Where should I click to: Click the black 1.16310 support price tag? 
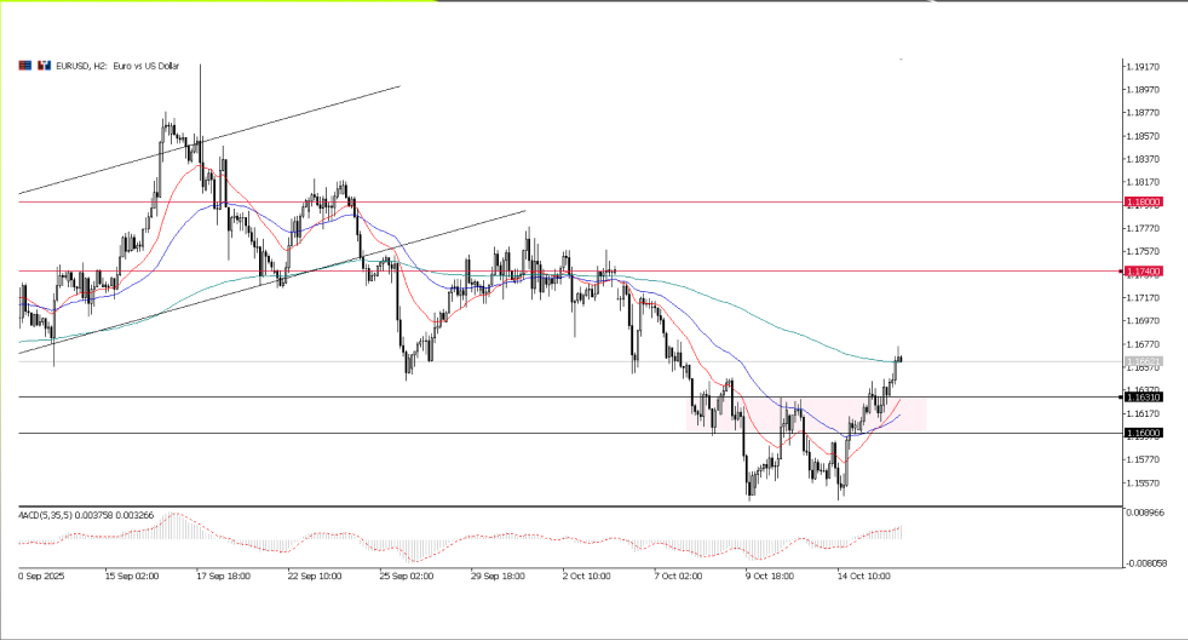[1143, 397]
